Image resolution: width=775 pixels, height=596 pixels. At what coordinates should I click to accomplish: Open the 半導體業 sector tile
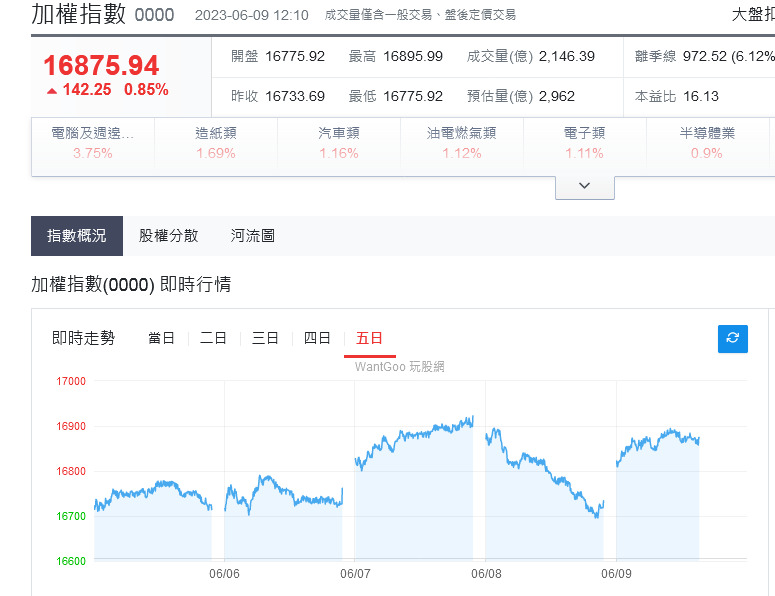click(x=707, y=143)
